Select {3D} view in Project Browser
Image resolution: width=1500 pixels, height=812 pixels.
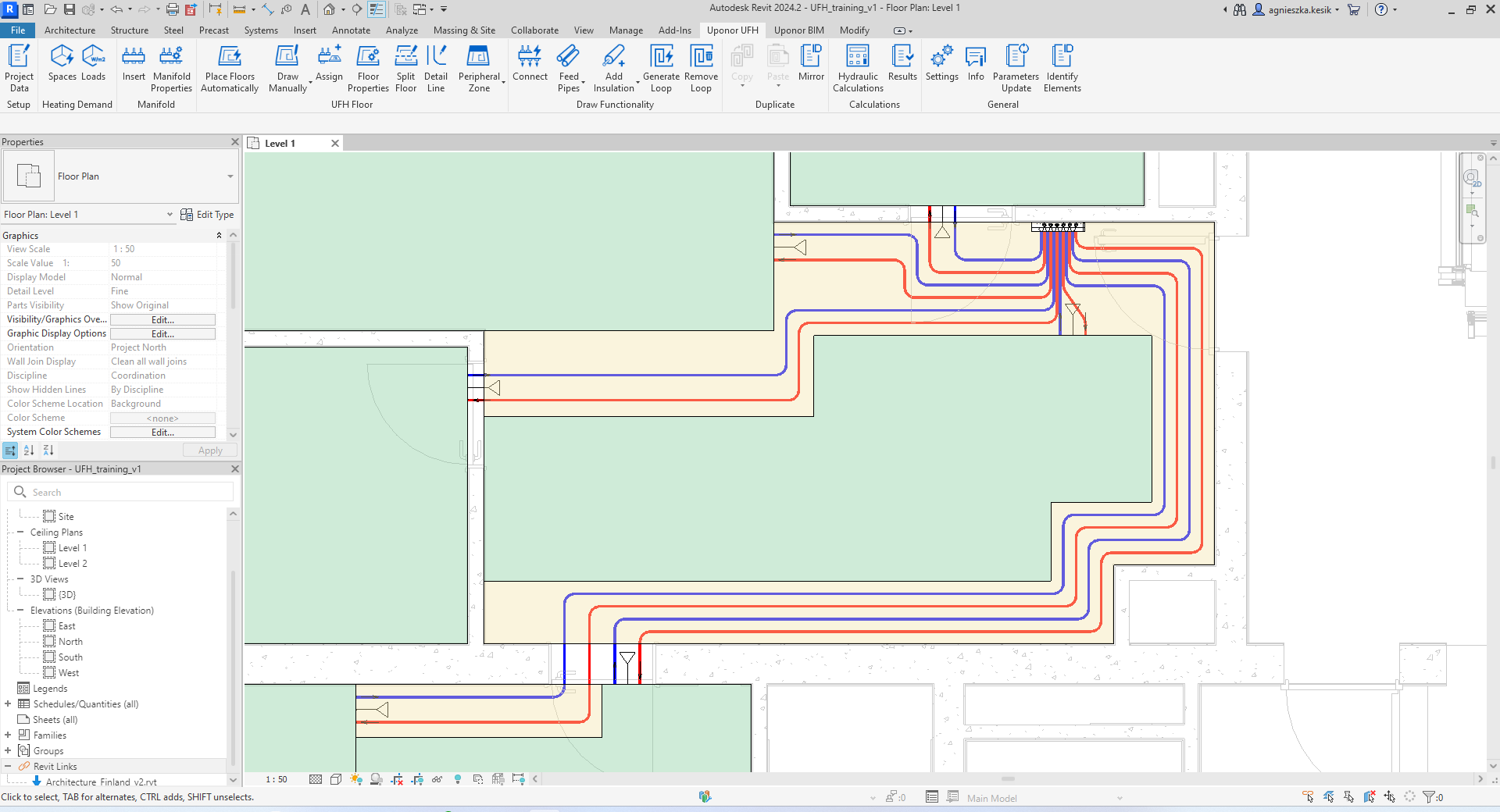click(67, 595)
